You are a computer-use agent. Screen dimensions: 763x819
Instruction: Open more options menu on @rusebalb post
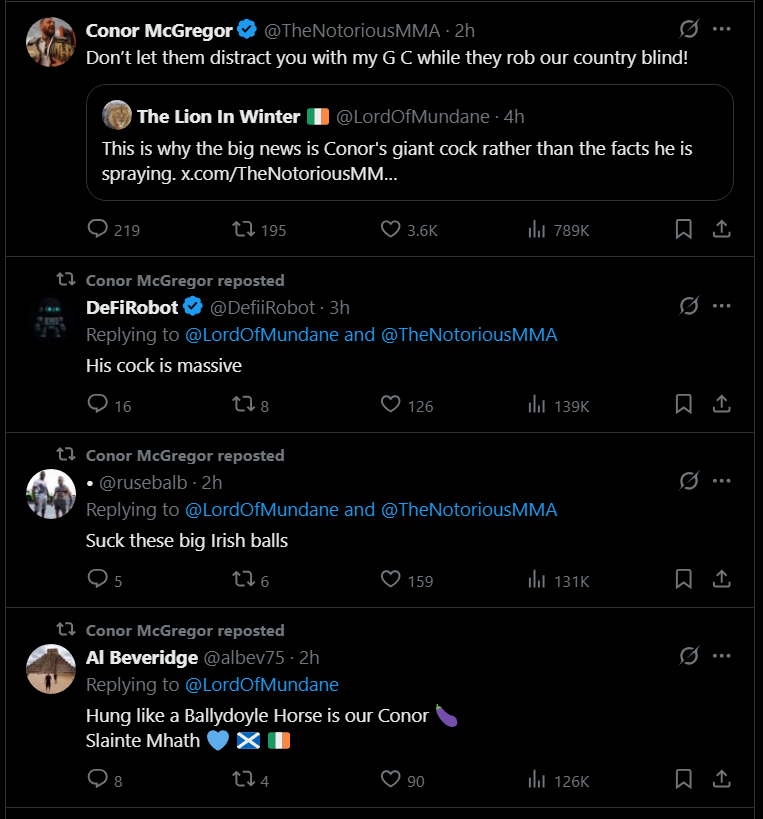(722, 481)
